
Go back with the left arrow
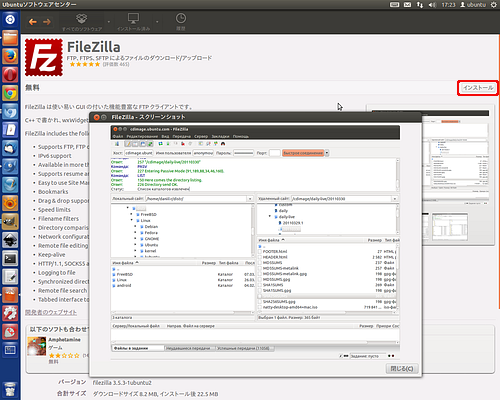(x=33, y=22)
